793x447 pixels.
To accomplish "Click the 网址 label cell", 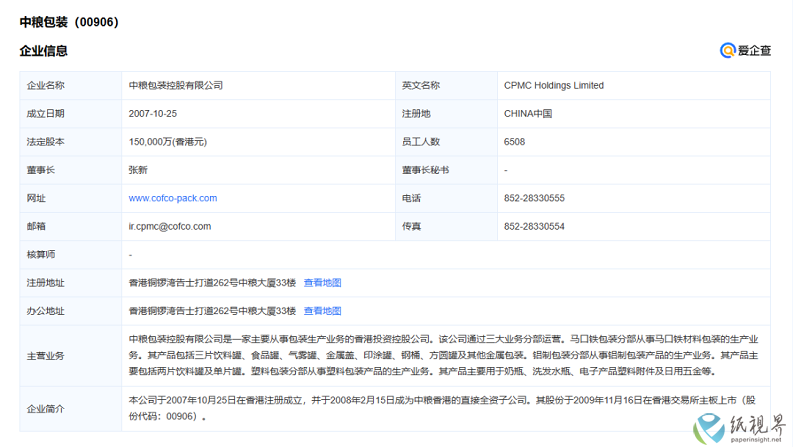I will pyautogui.click(x=71, y=198).
